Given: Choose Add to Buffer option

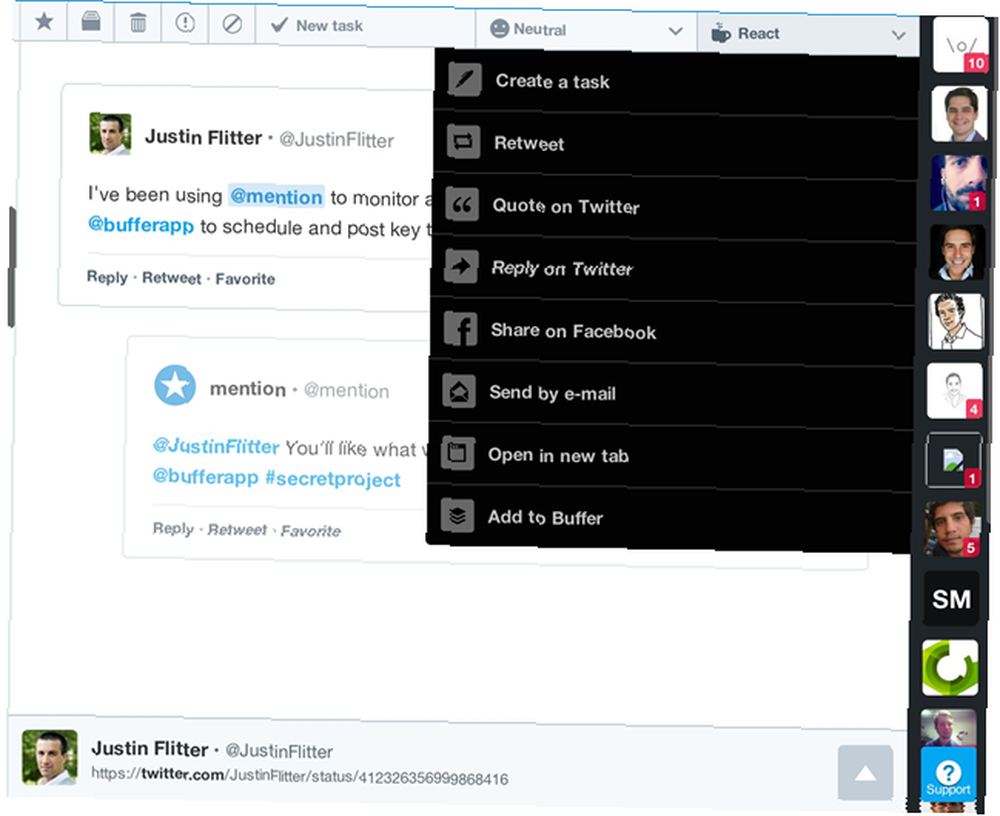Looking at the screenshot, I should (668, 517).
